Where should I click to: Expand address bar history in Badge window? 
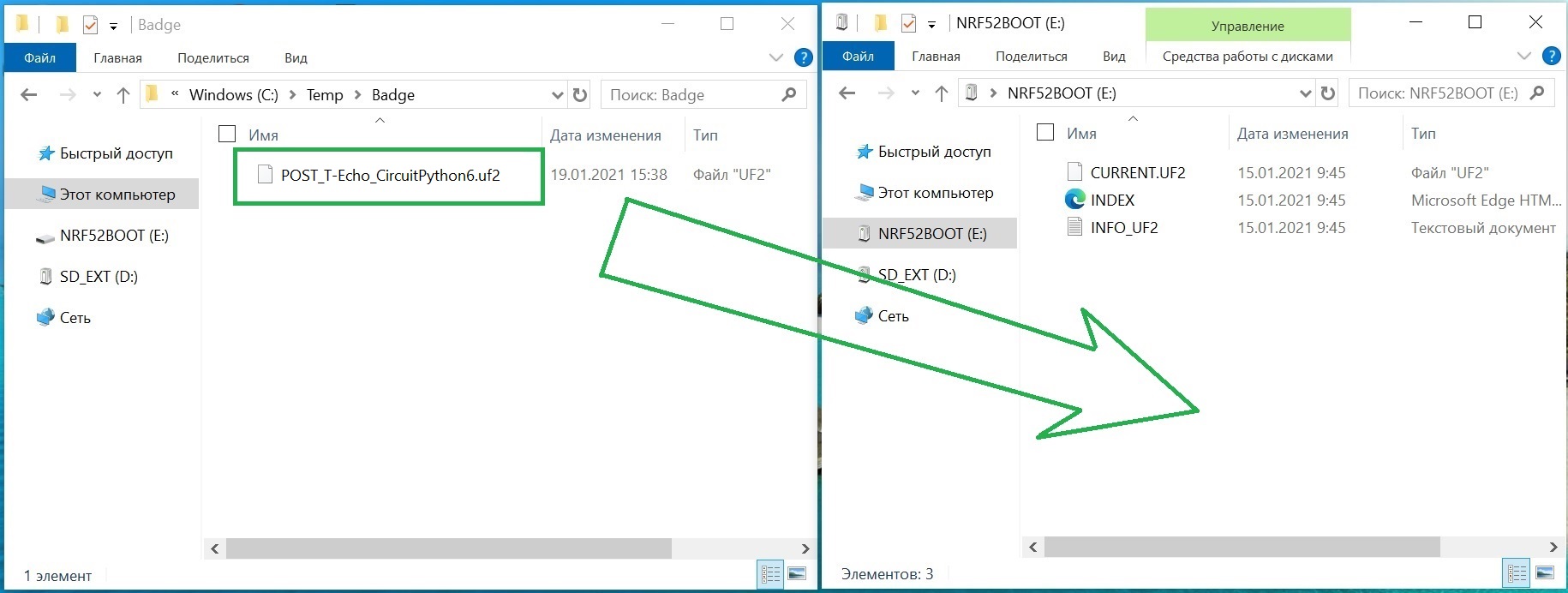pos(558,95)
